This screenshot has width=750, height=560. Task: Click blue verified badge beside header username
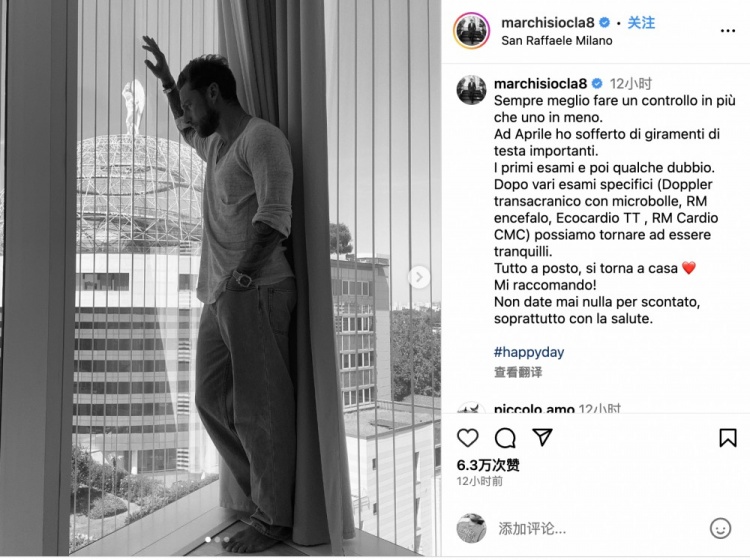pyautogui.click(x=605, y=22)
